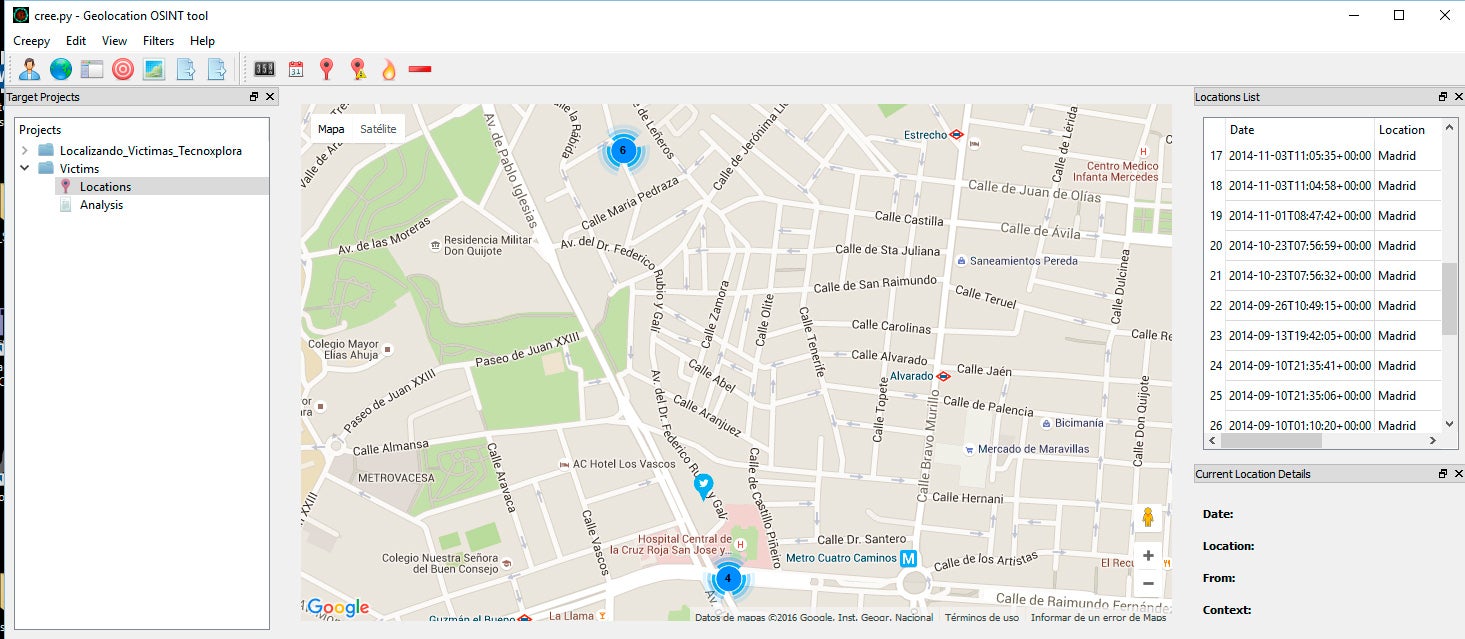Open the View menu

(x=114, y=41)
